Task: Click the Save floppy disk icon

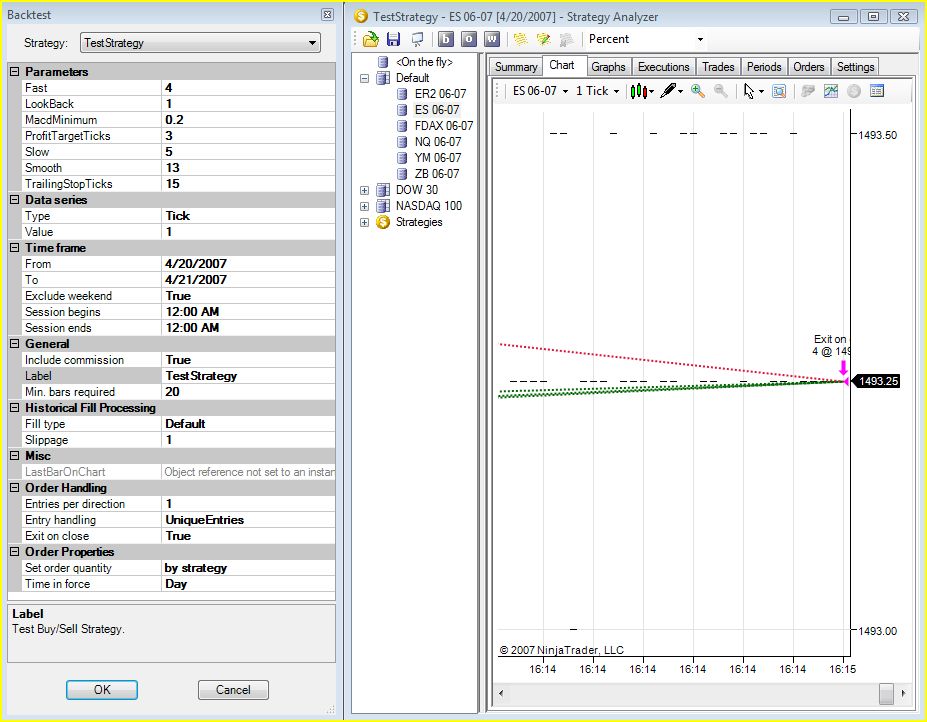Action: pos(393,39)
